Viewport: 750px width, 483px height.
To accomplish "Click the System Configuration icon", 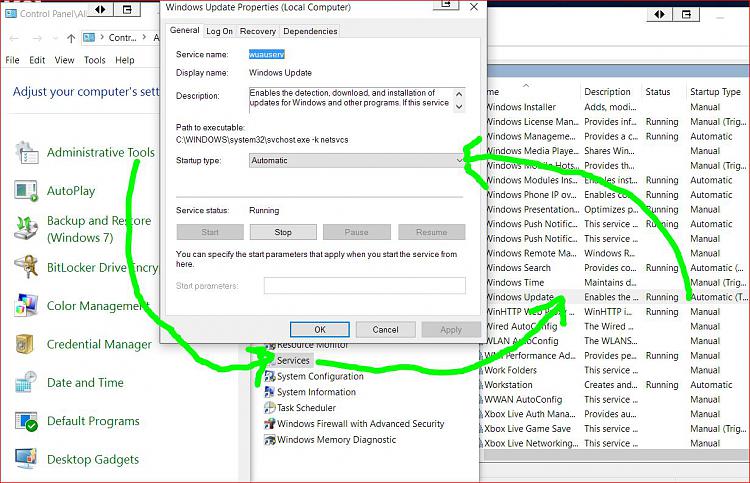I will pos(270,376).
